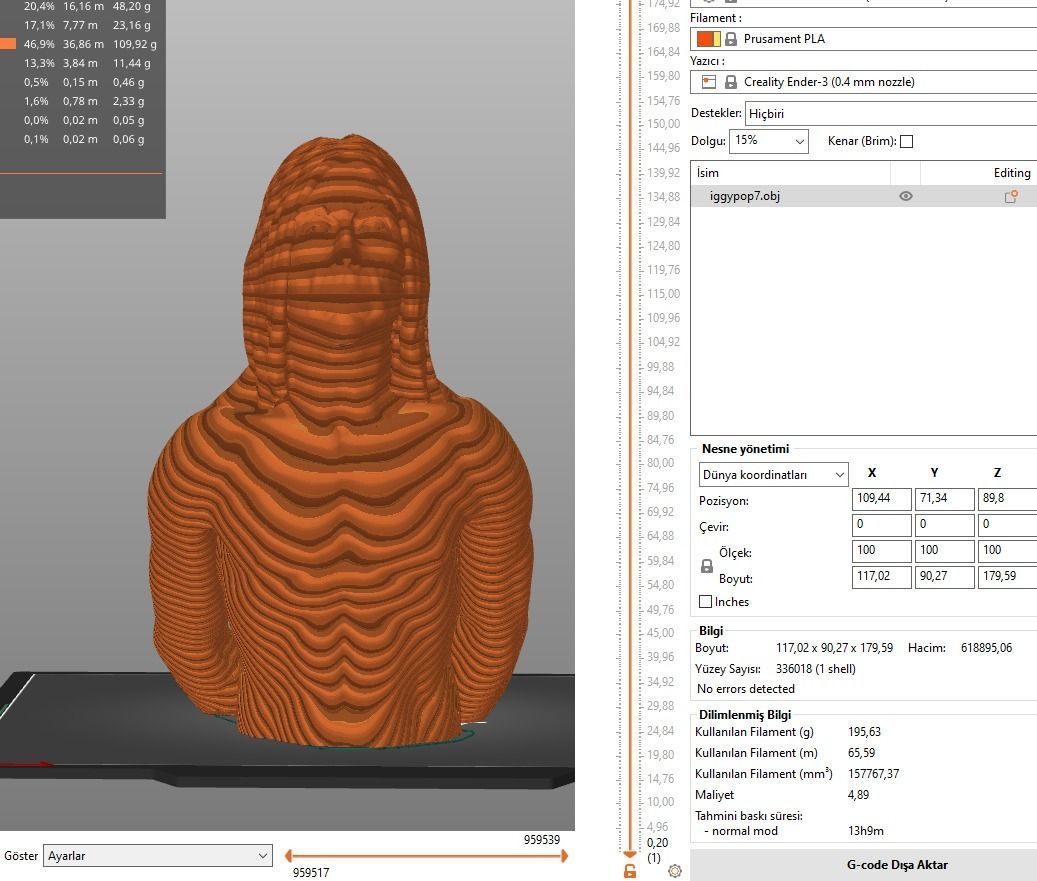Click the Editing column header

979,173
